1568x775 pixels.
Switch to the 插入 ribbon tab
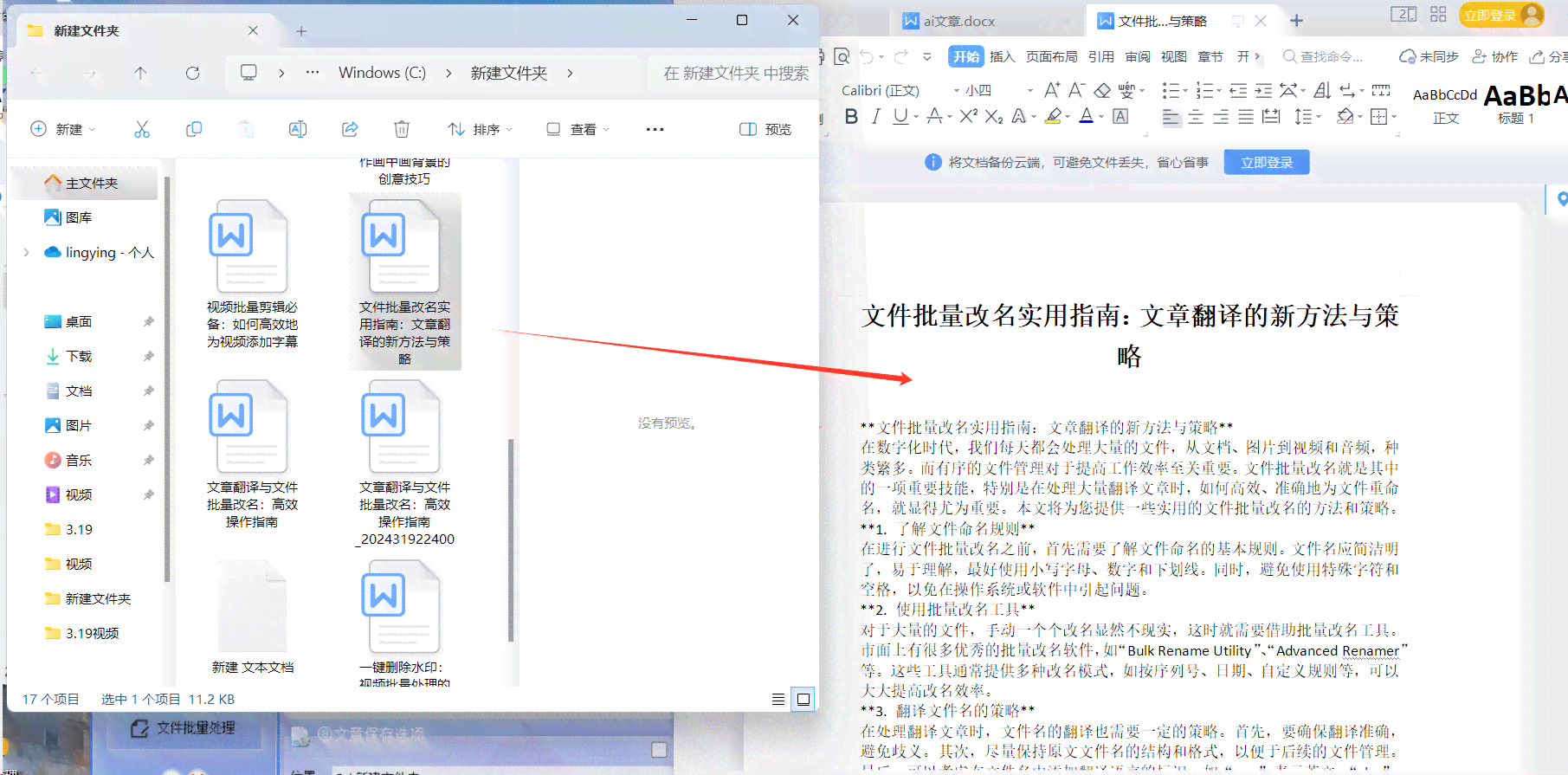tap(1002, 56)
